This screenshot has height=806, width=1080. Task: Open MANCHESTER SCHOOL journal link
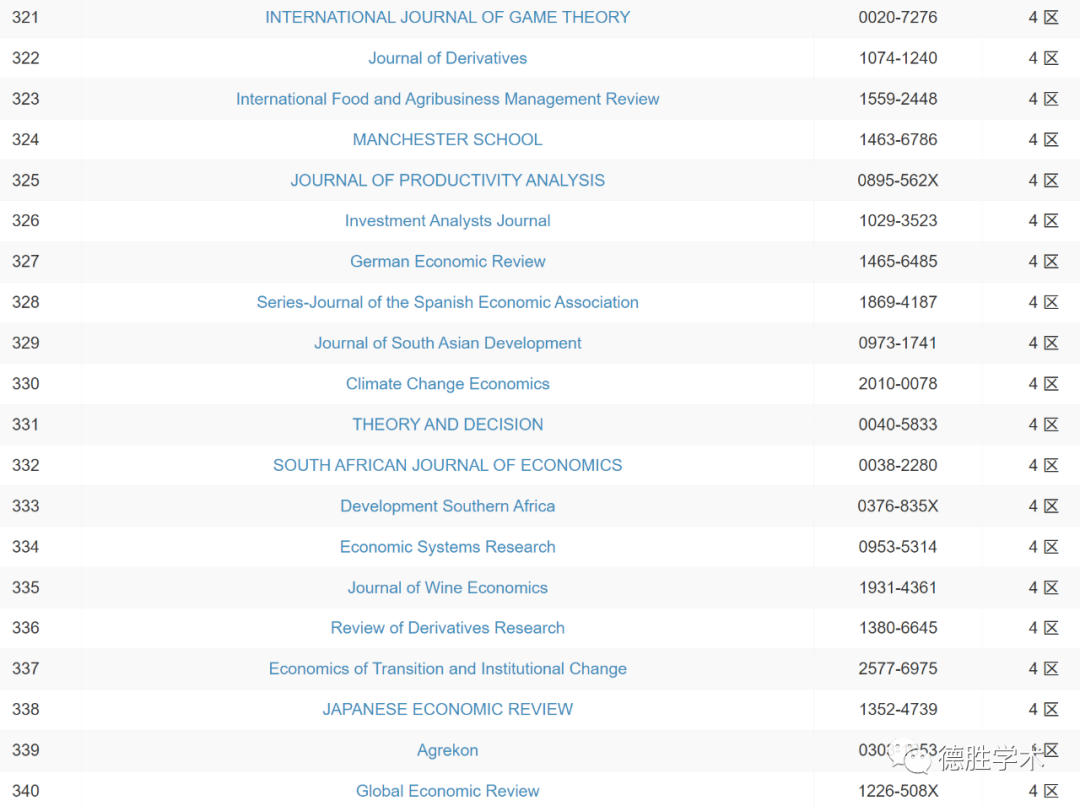[448, 139]
